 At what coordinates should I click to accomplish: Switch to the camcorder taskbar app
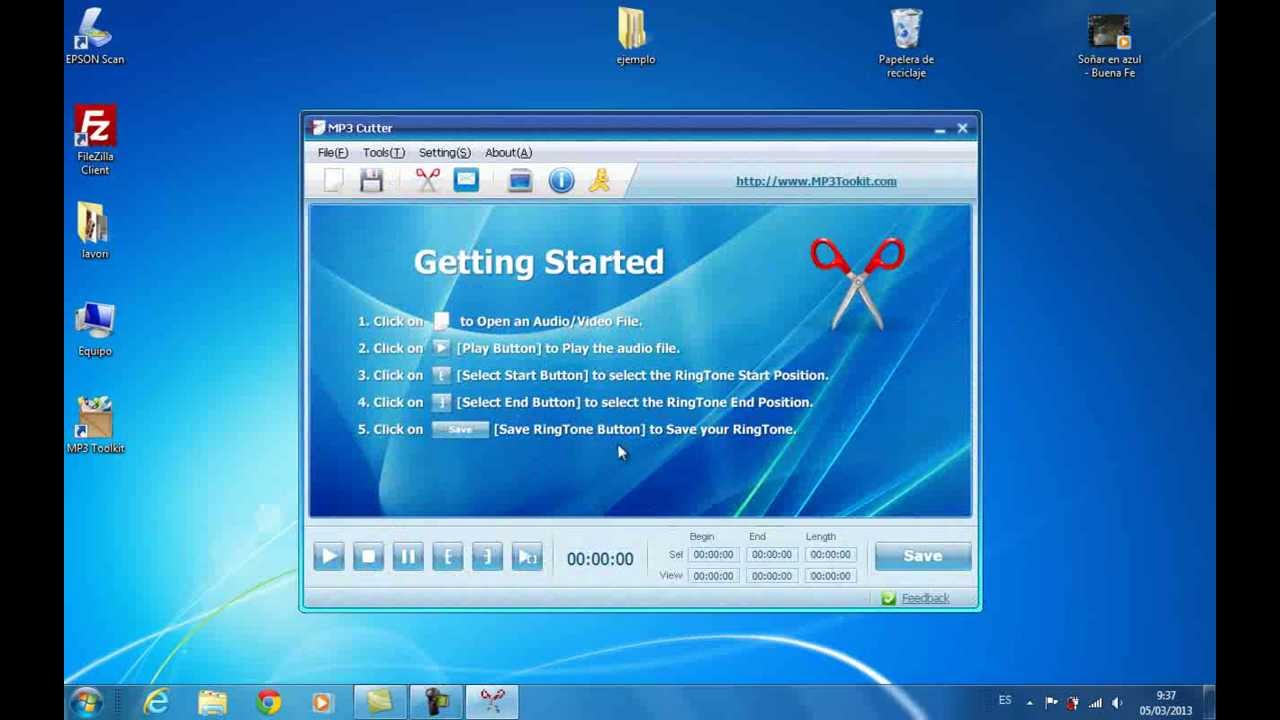point(436,703)
